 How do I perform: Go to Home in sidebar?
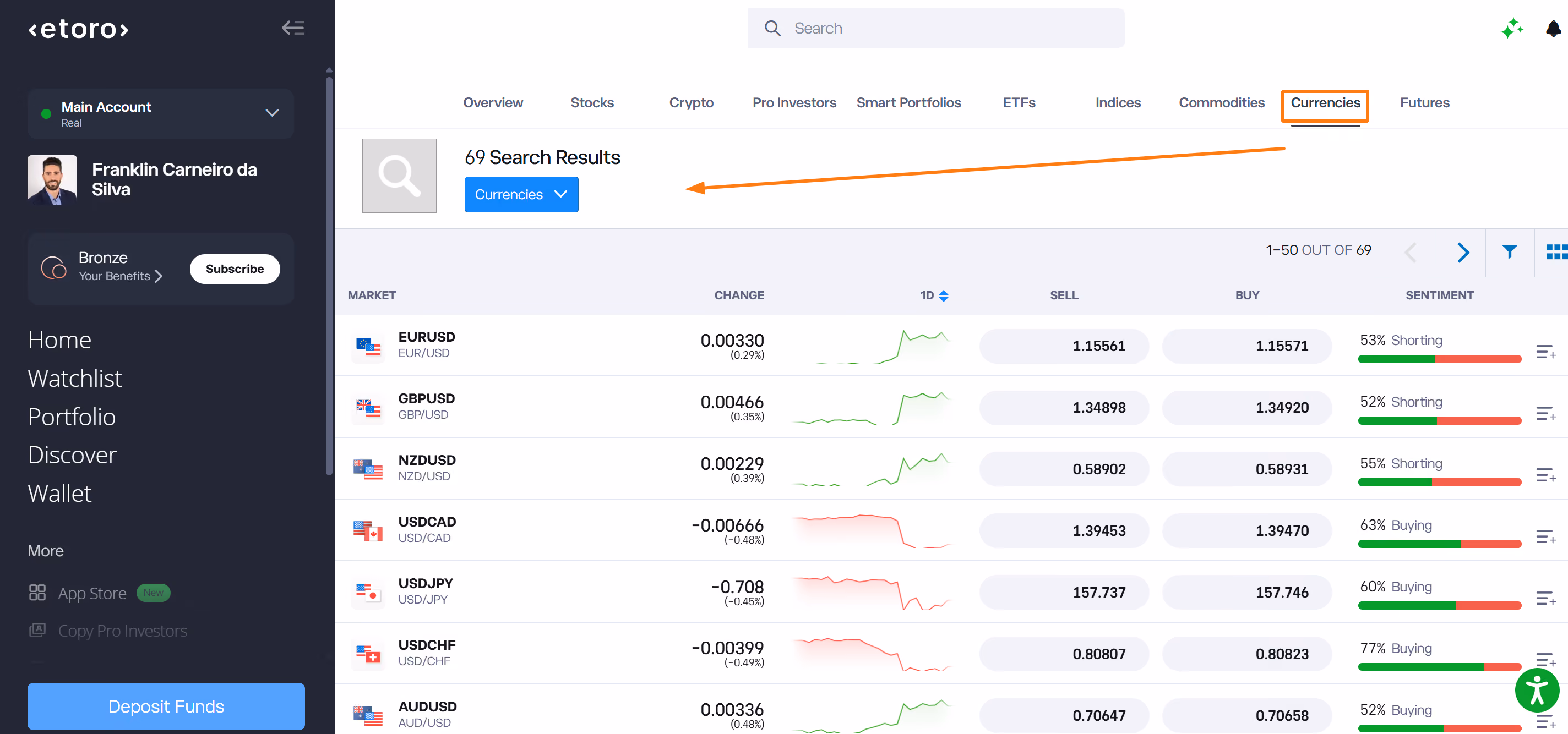click(x=59, y=340)
